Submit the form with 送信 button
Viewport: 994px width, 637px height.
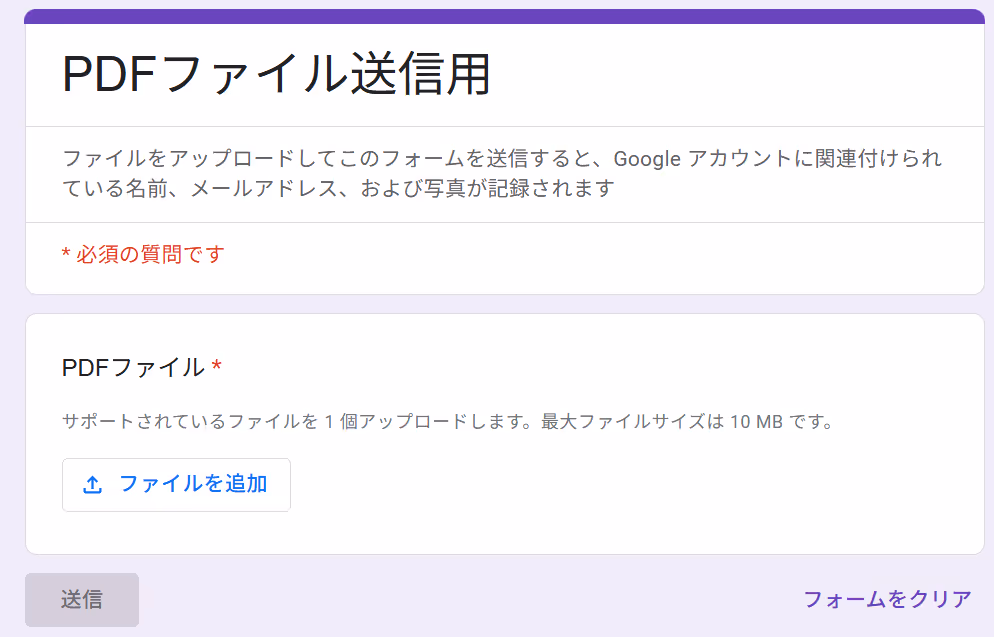click(x=82, y=600)
